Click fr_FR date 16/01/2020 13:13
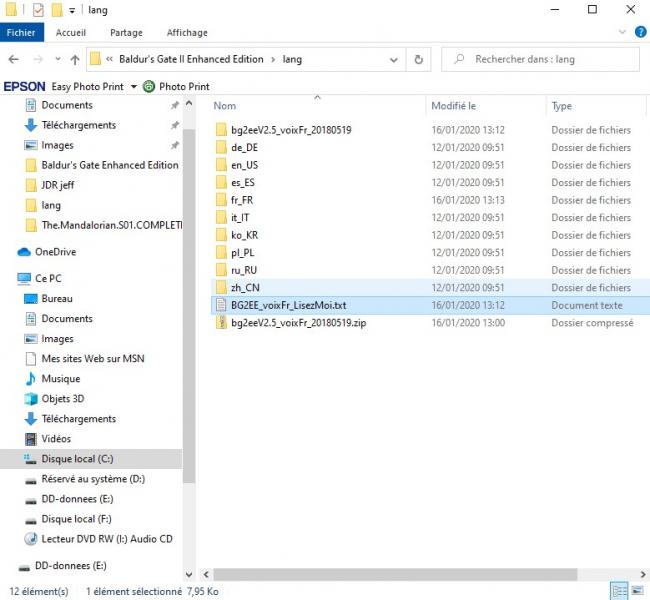Screen dimensions: 650x600 468,200
